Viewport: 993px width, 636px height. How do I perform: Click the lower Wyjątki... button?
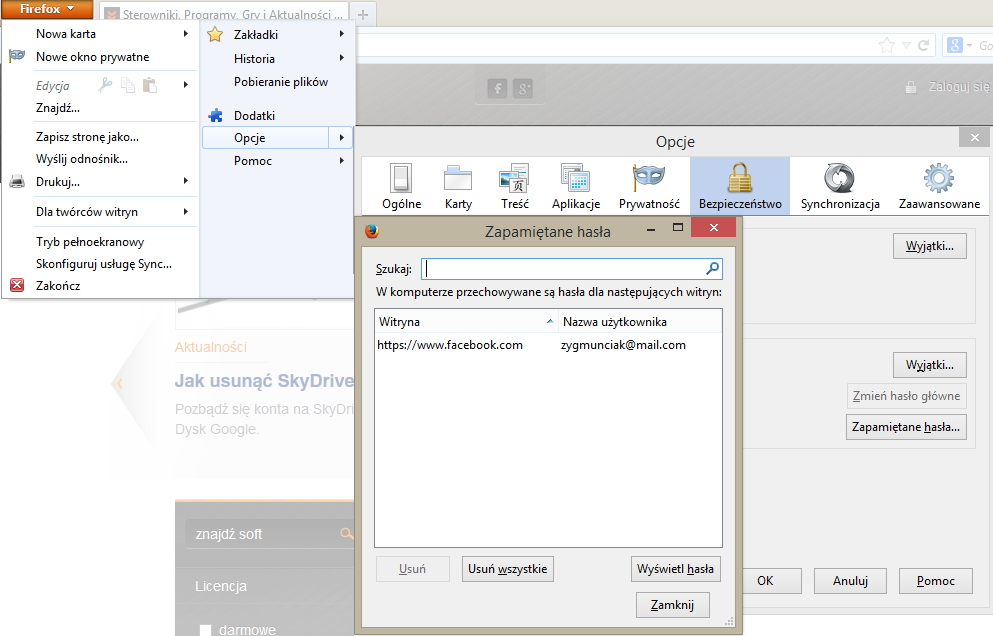[x=930, y=365]
